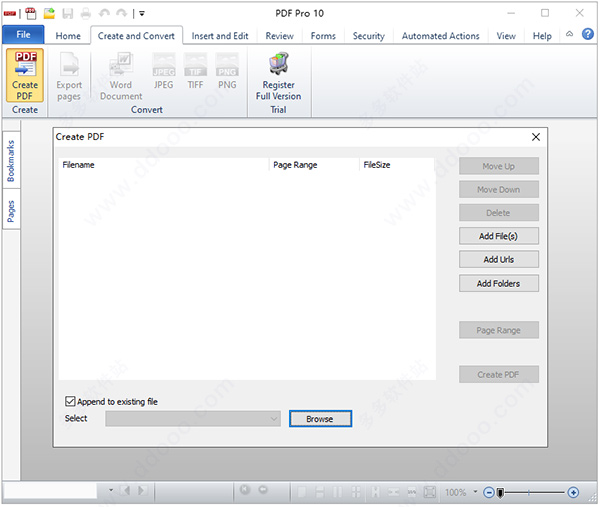Click the red PDF app logo icon

point(10,14)
